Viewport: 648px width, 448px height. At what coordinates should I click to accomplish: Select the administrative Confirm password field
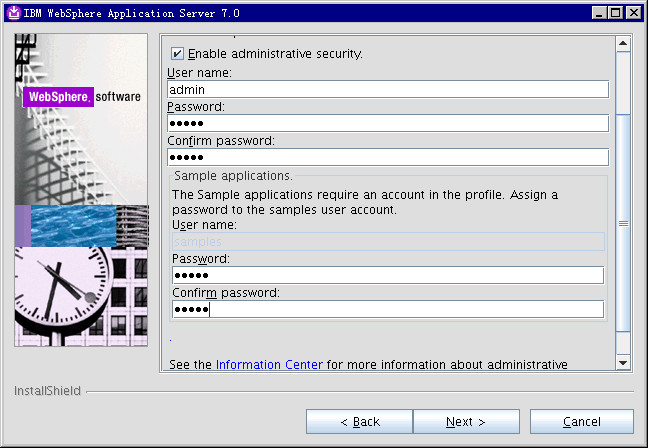[387, 157]
